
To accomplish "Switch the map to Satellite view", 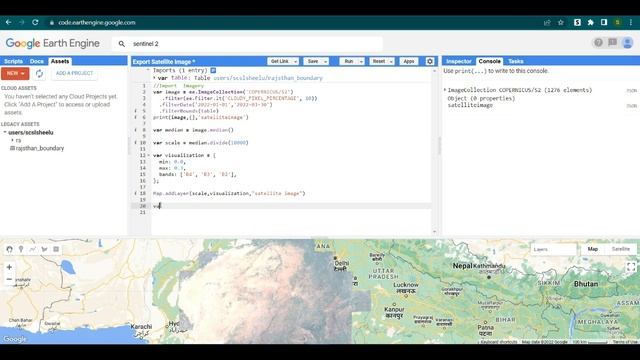I will 620,249.
